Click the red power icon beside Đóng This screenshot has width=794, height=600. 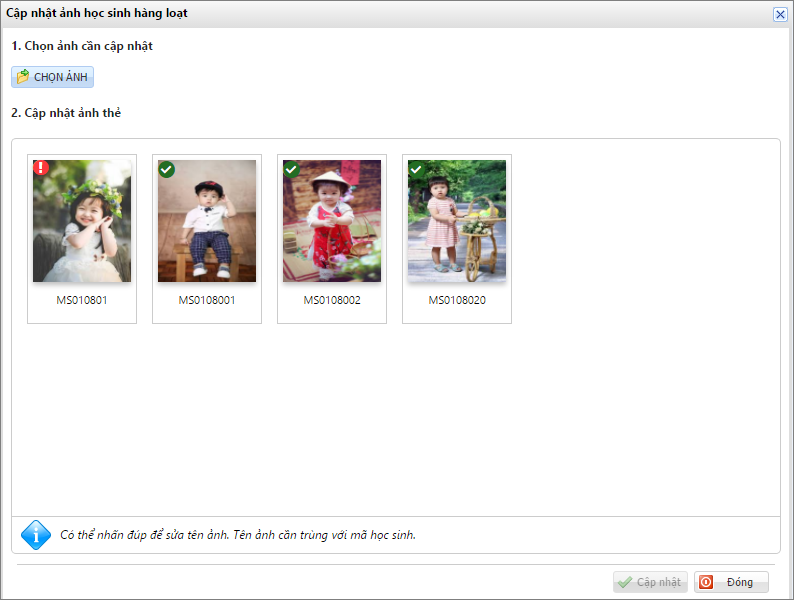pos(707,582)
